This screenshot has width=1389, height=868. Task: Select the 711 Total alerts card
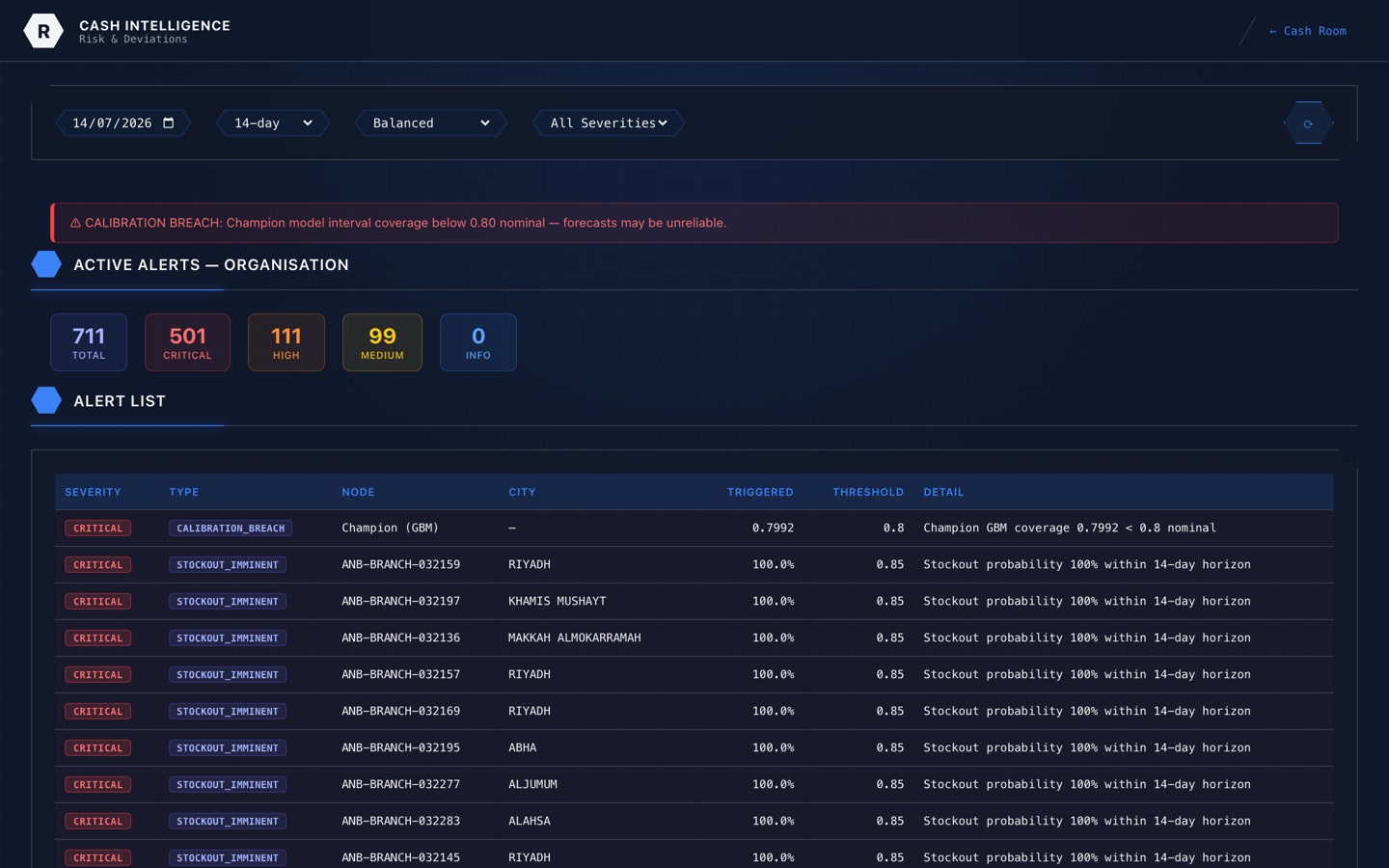(89, 342)
